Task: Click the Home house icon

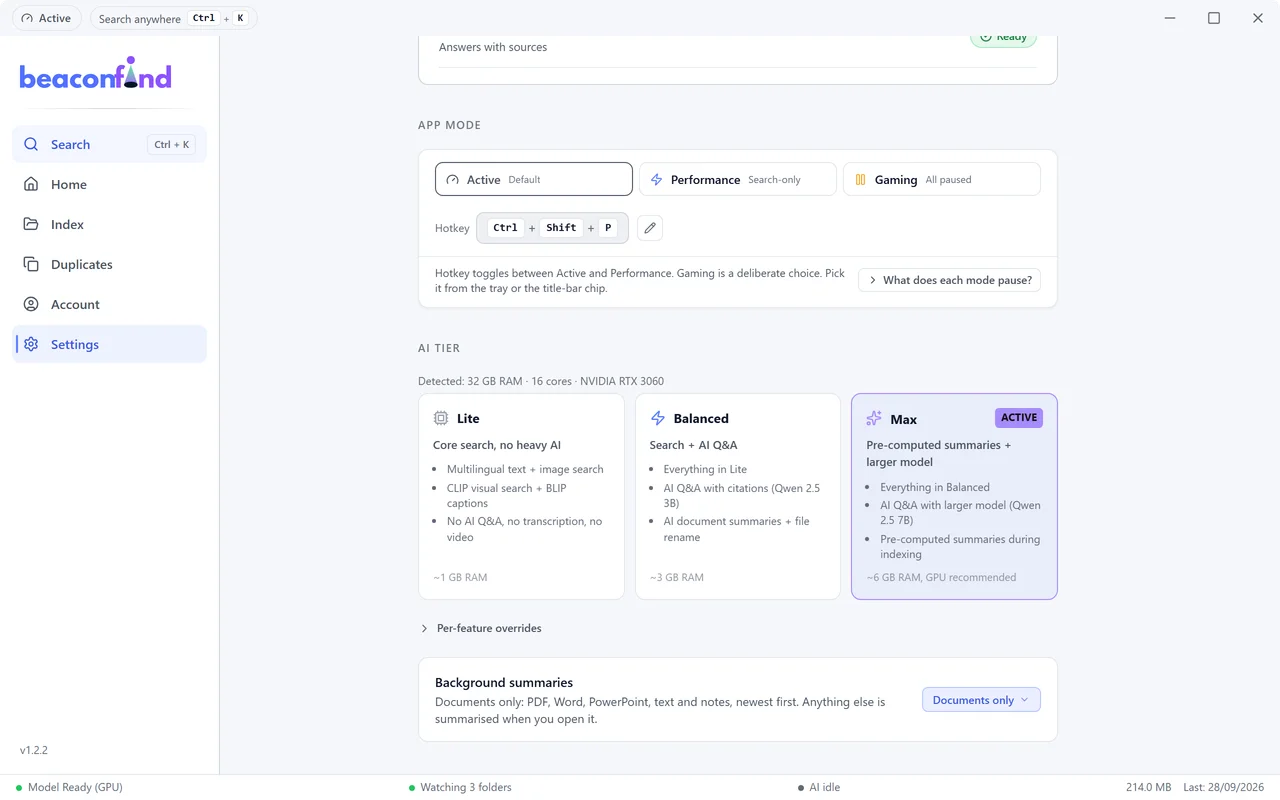Action: click(31, 184)
